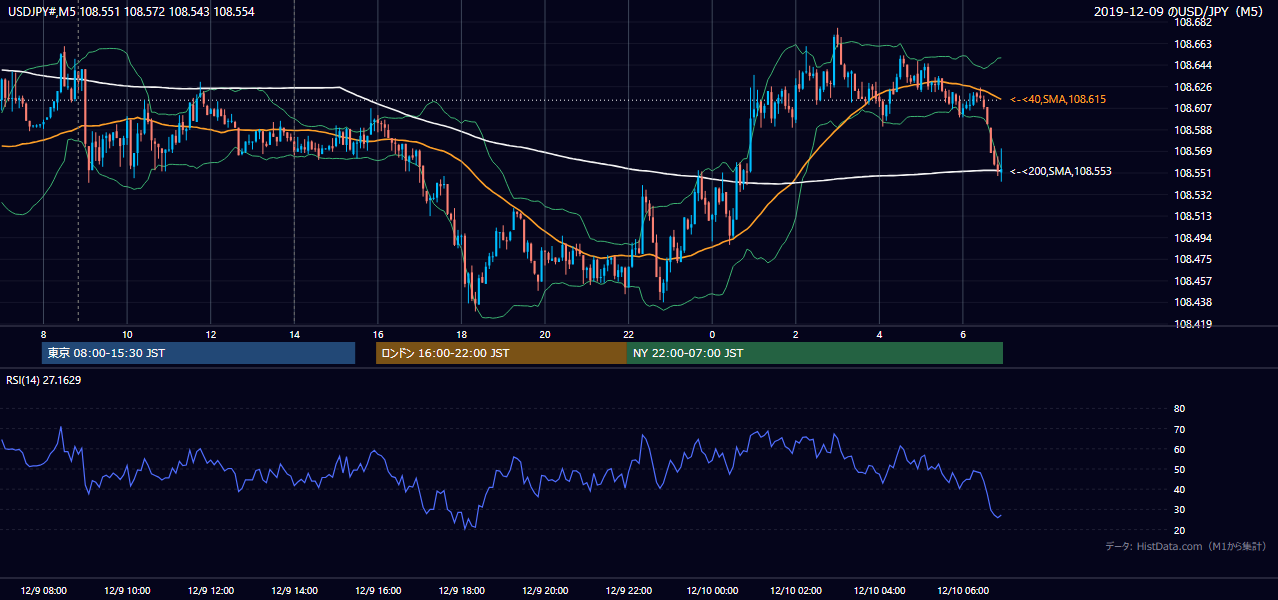Click the hour 16 tick on price chart
1278x600 pixels.
click(x=377, y=334)
